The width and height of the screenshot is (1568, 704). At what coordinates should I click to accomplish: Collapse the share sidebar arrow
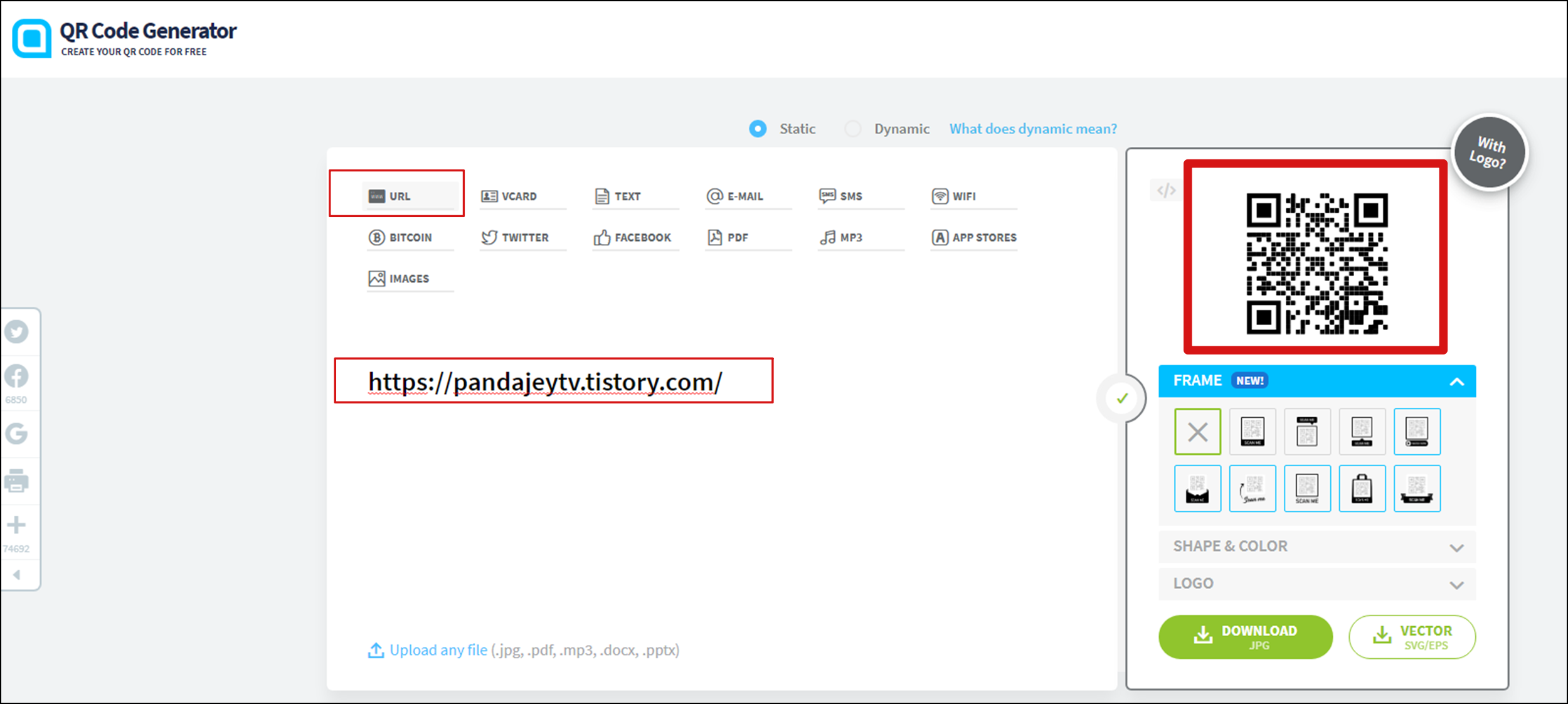click(17, 575)
